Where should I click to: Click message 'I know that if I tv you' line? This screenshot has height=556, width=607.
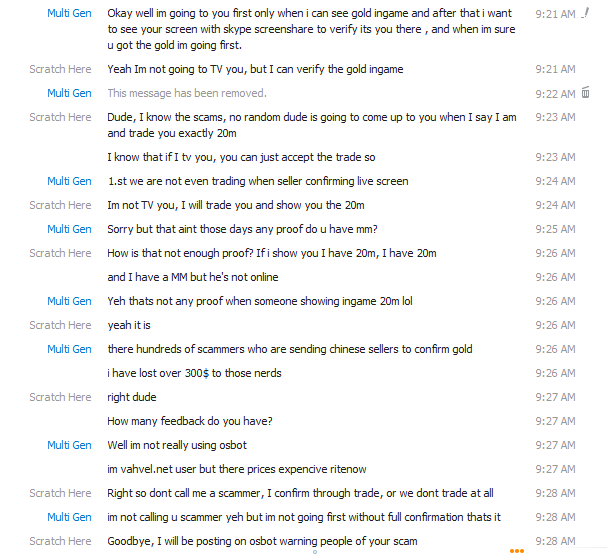241,157
